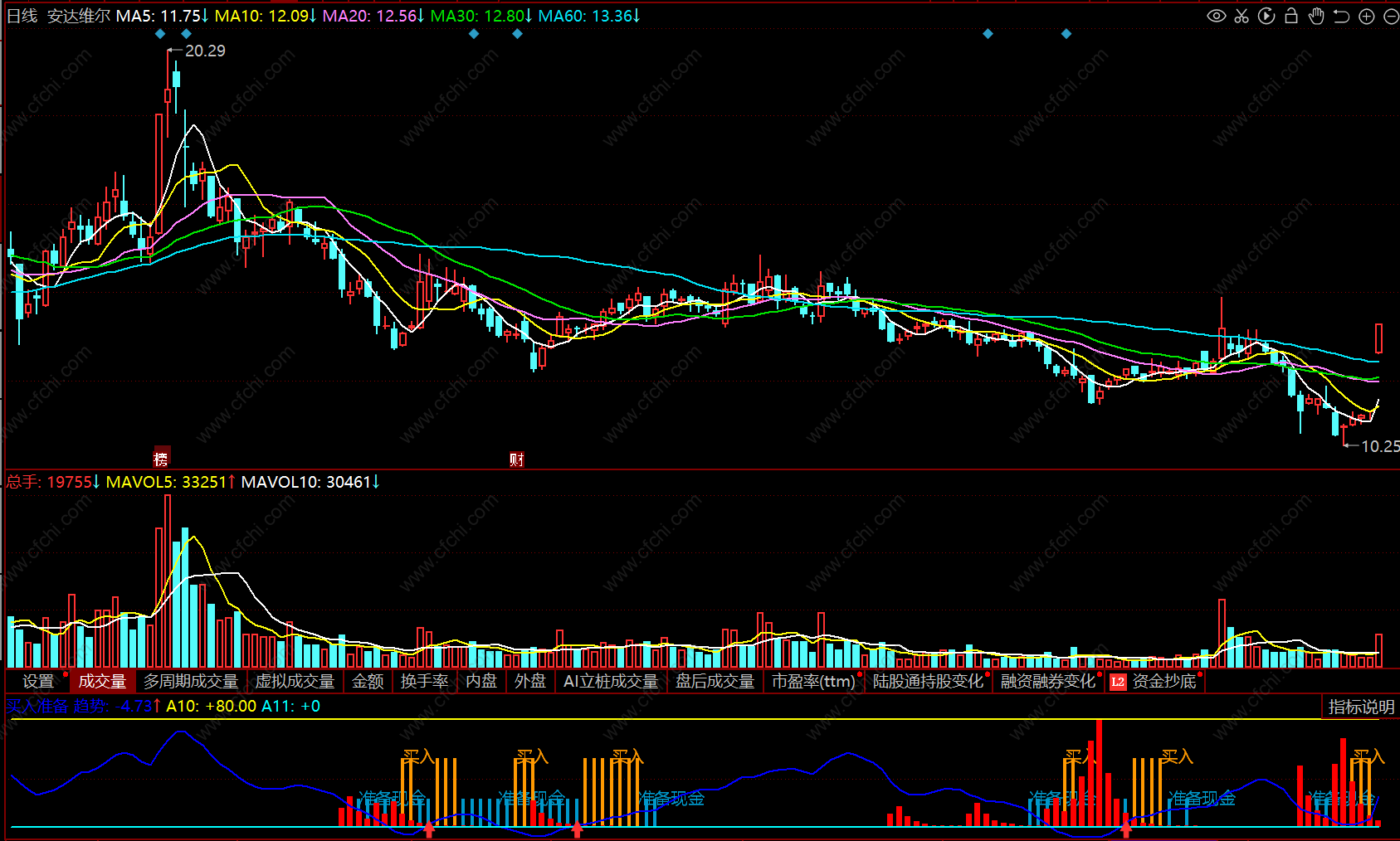Click the sixth blue diamond marker at top

(1066, 34)
